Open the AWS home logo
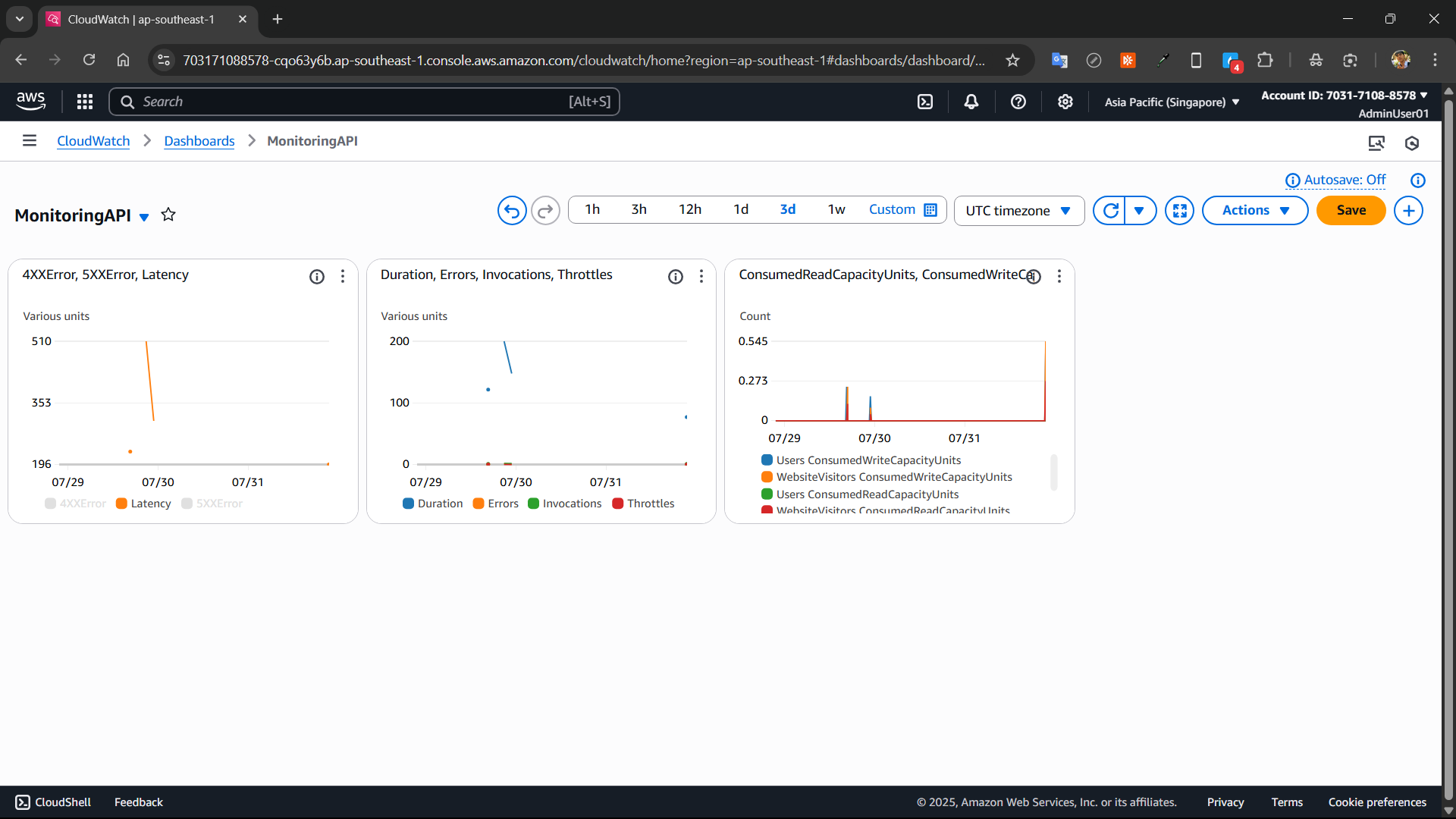The height and width of the screenshot is (819, 1456). [30, 101]
